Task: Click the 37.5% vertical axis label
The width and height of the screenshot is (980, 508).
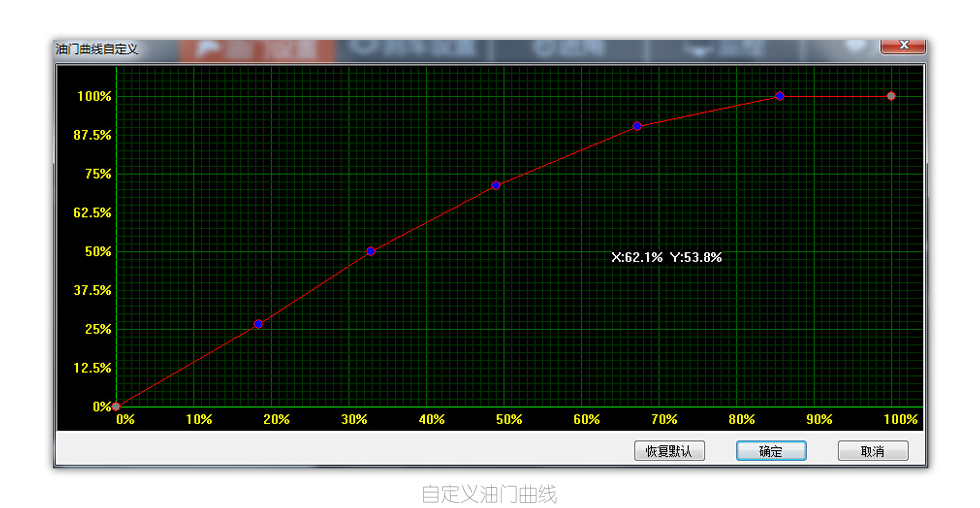Action: click(x=92, y=290)
